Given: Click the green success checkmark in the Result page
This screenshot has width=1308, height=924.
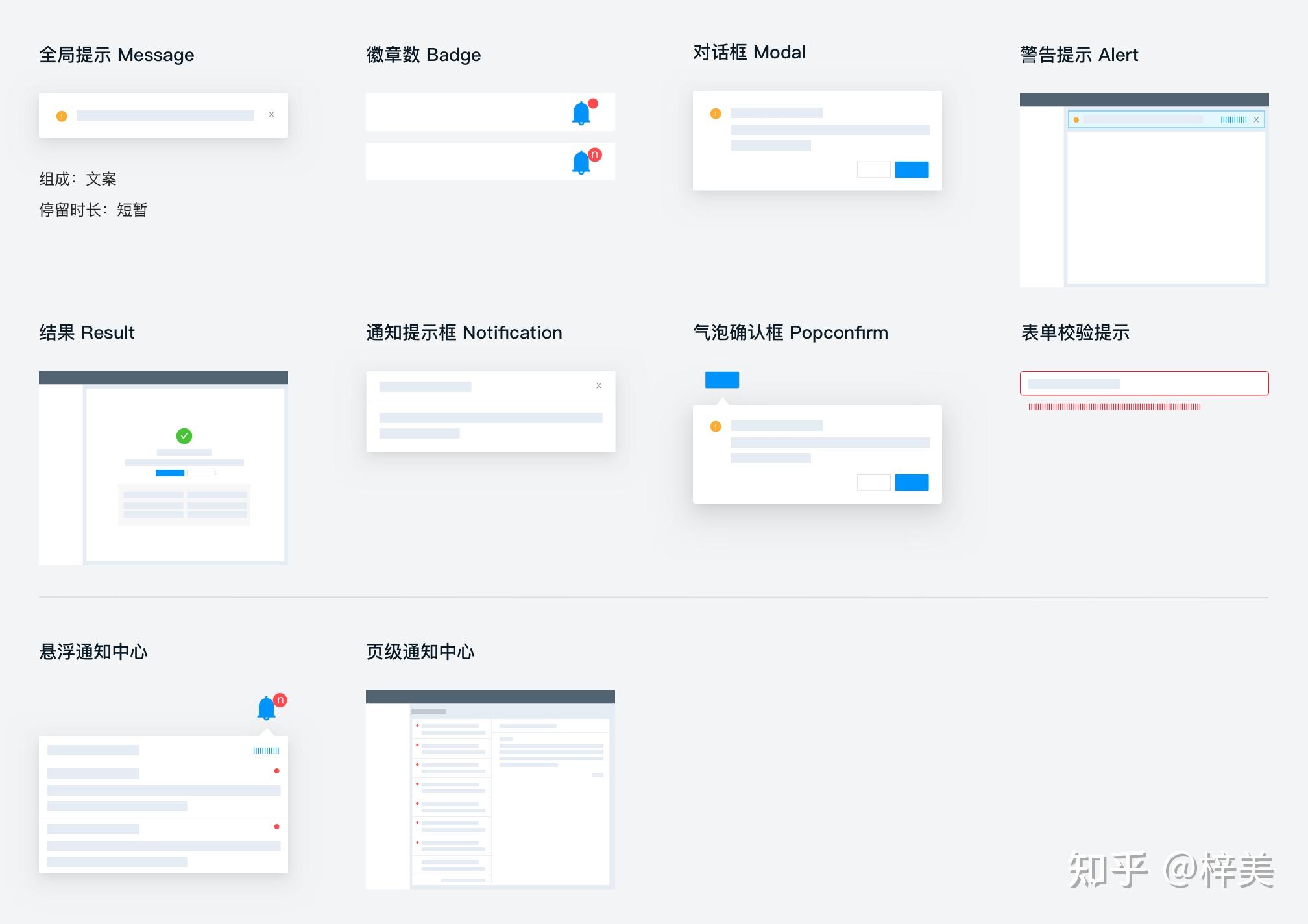Looking at the screenshot, I should [x=184, y=435].
